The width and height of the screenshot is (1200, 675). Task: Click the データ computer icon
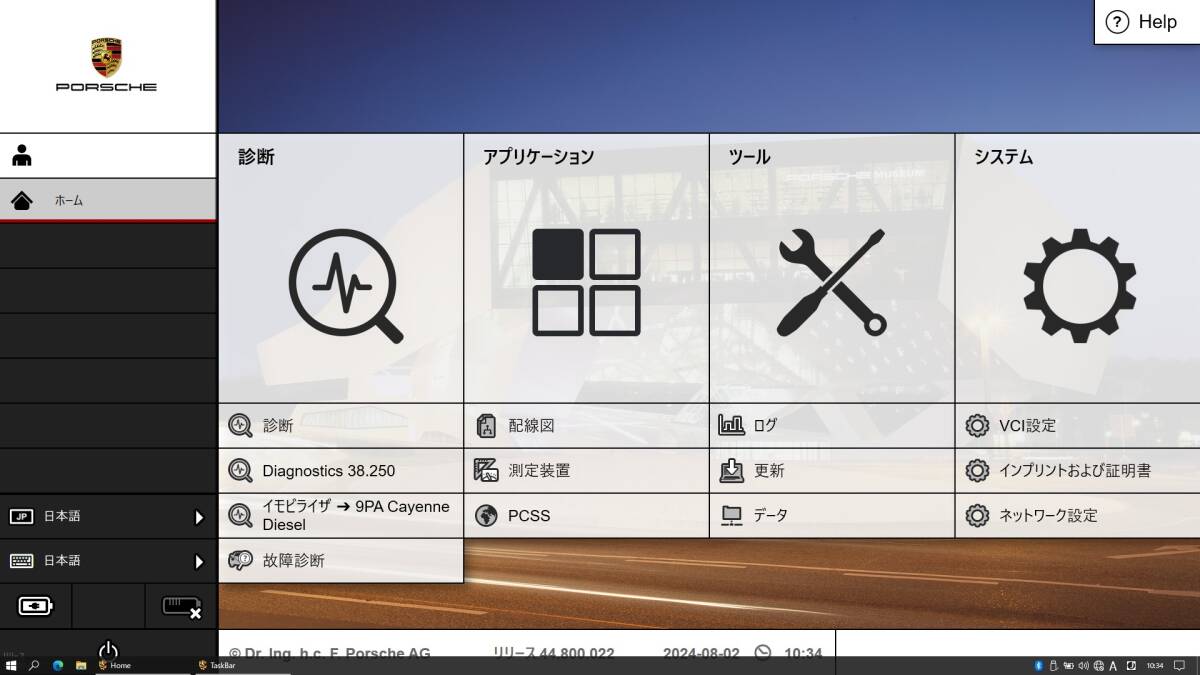click(x=732, y=515)
